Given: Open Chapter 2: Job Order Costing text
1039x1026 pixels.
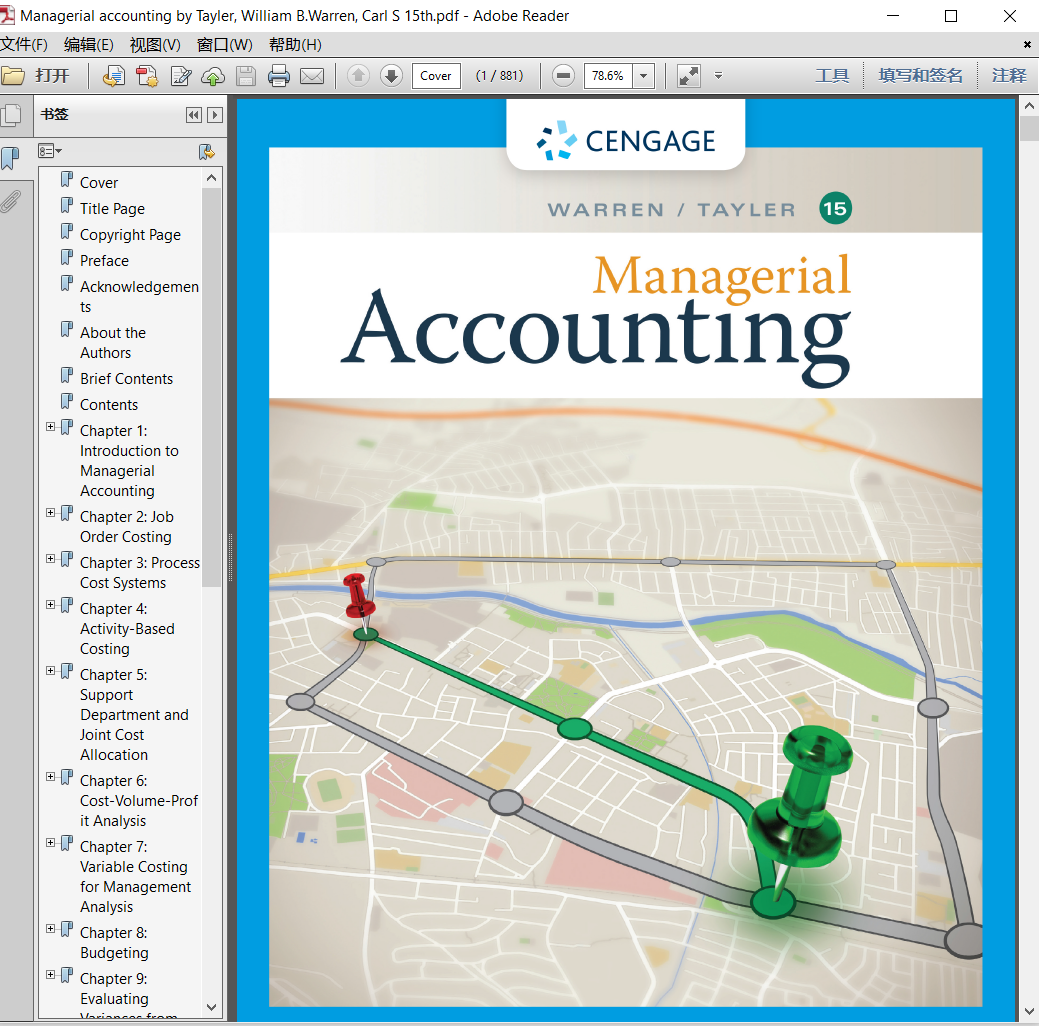Looking at the screenshot, I should (x=127, y=527).
